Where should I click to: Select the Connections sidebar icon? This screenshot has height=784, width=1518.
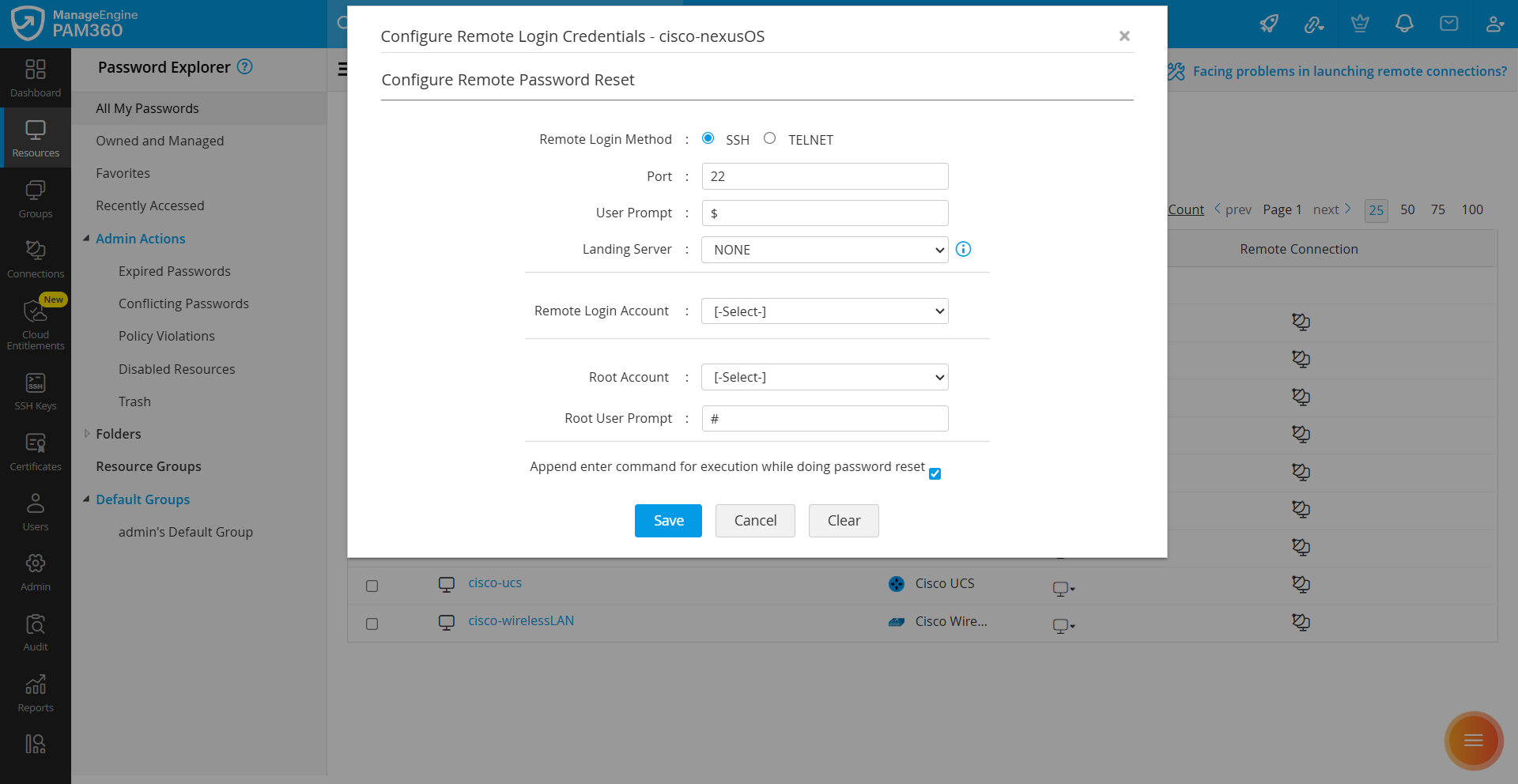click(35, 258)
